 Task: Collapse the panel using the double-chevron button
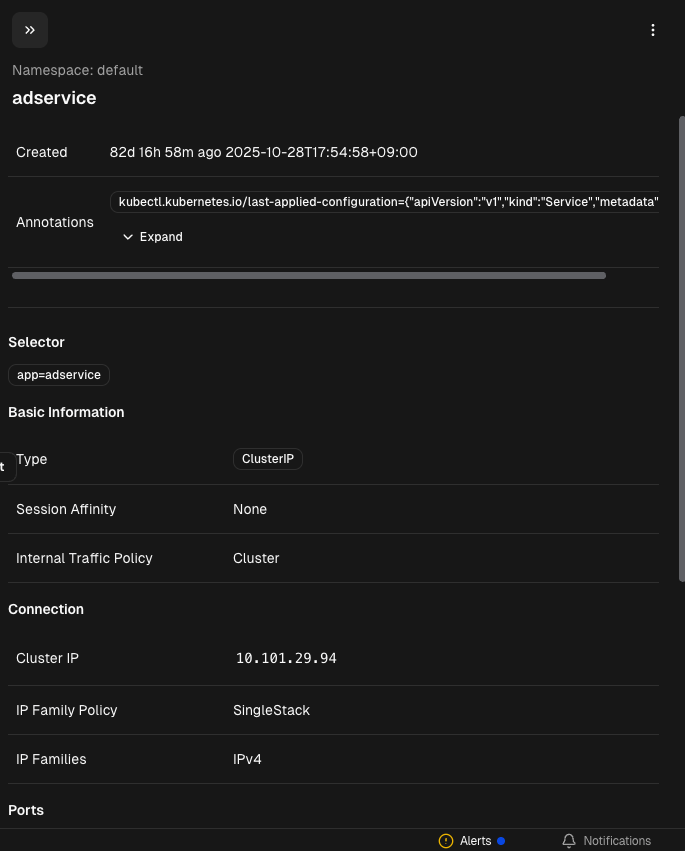point(30,30)
